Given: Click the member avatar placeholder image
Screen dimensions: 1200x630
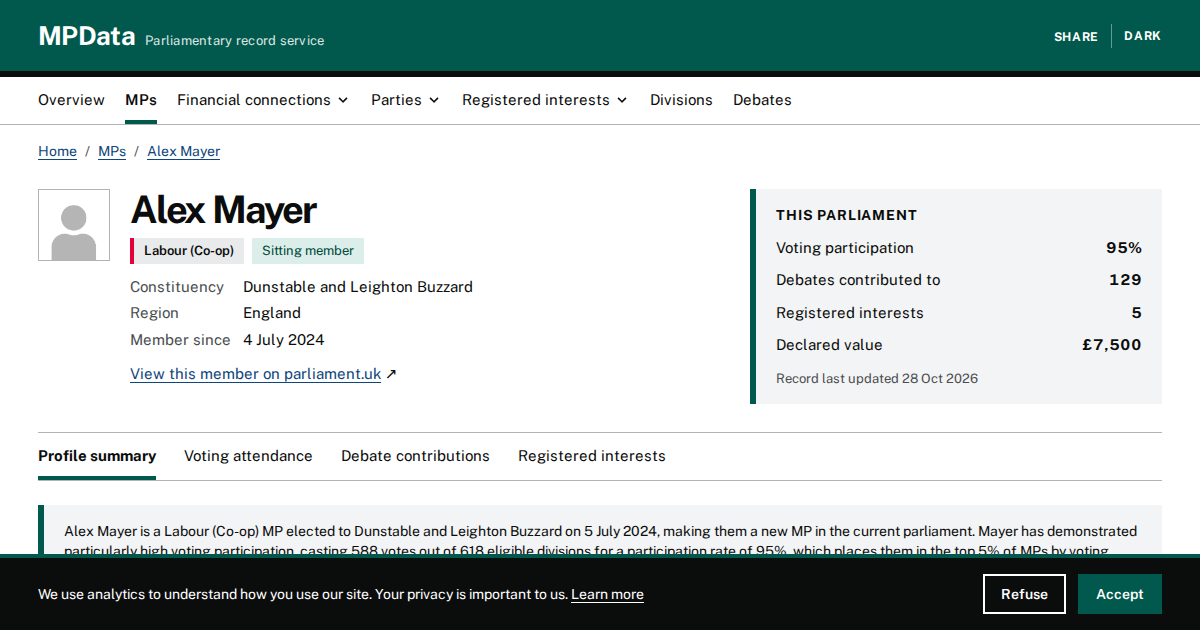Looking at the screenshot, I should (74, 225).
